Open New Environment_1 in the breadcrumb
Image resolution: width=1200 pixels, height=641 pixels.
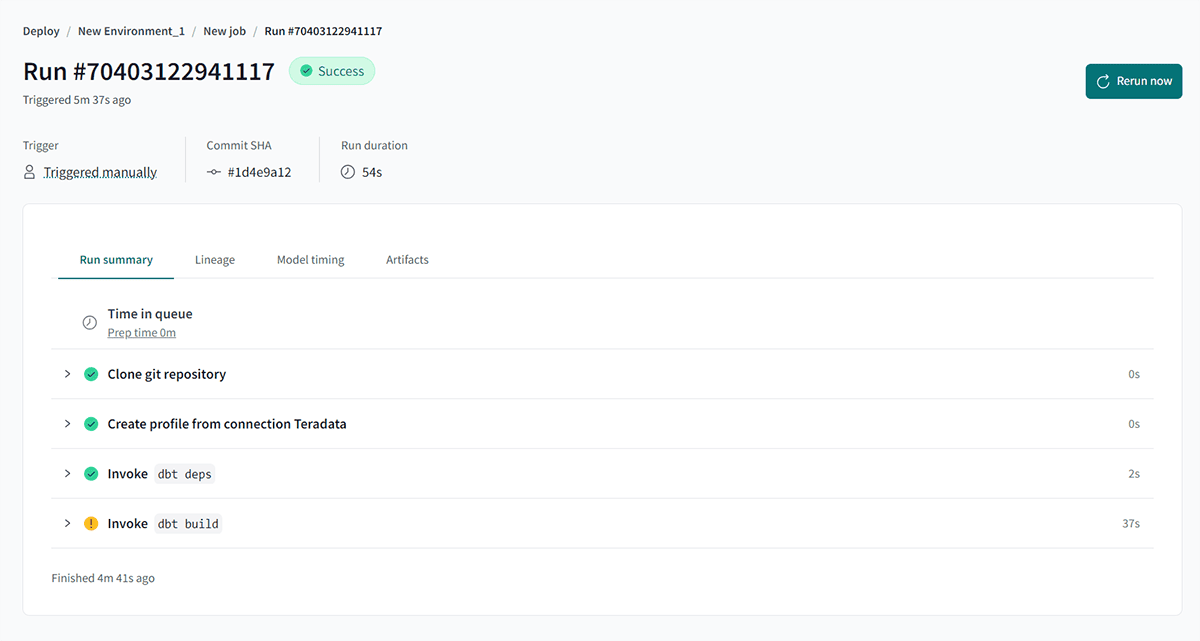(131, 31)
